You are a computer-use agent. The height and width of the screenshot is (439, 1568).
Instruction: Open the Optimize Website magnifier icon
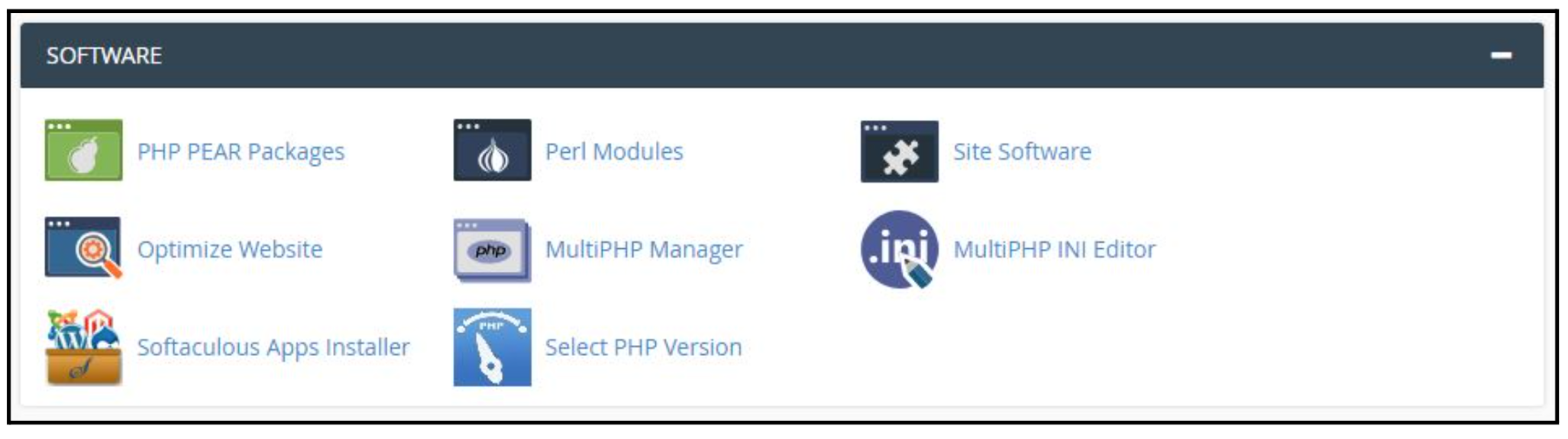83,247
